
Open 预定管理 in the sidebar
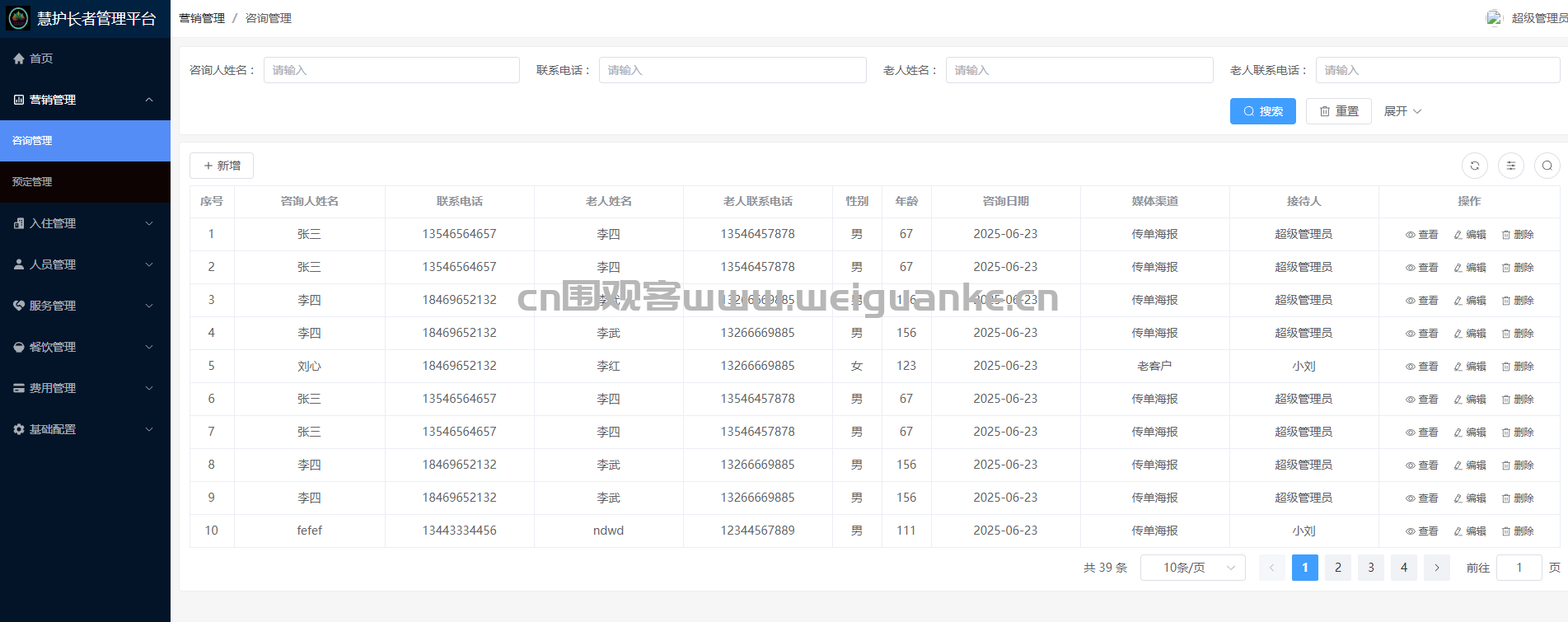point(85,182)
